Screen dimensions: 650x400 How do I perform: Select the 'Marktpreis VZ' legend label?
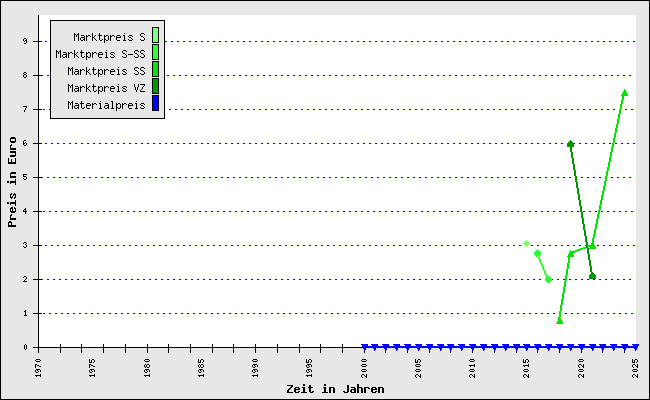[107, 88]
